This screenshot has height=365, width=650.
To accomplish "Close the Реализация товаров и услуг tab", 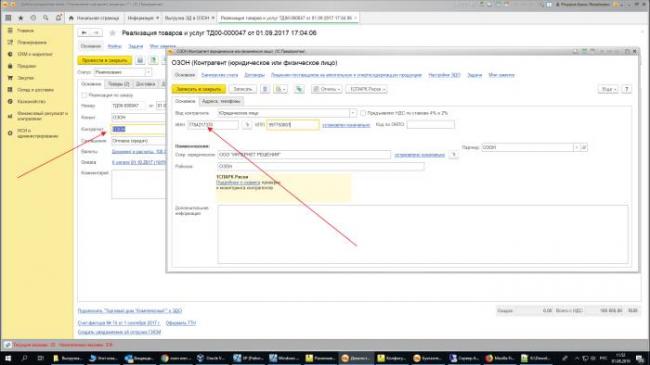I will pos(355,18).
